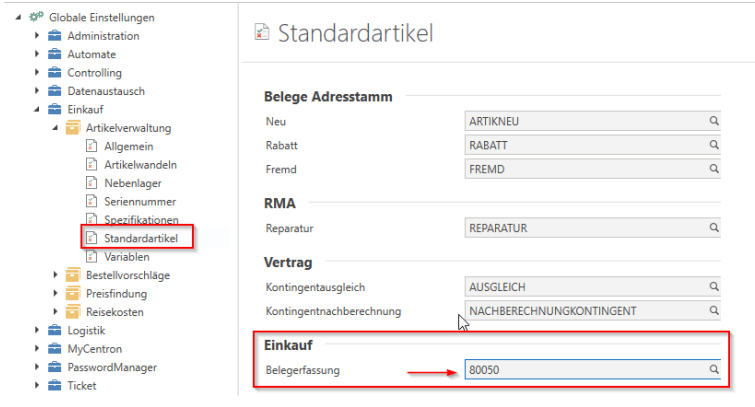755x407 pixels.
Task: Collapse the Artikelverwaltung folder
Action: (55, 128)
